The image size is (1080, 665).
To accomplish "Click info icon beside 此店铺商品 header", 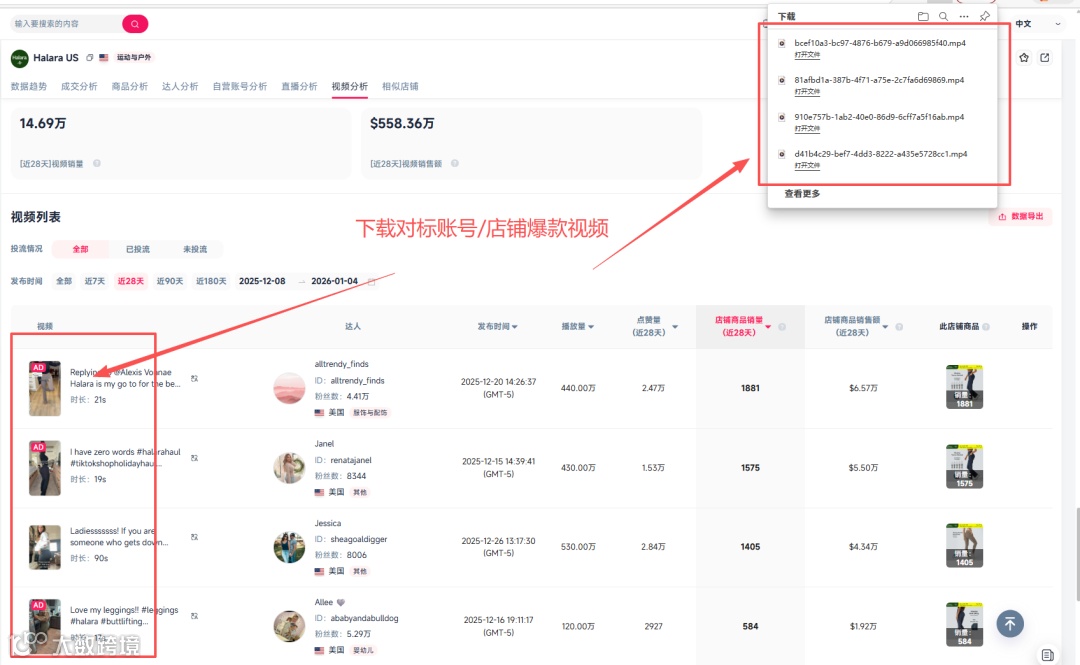I will [986, 327].
